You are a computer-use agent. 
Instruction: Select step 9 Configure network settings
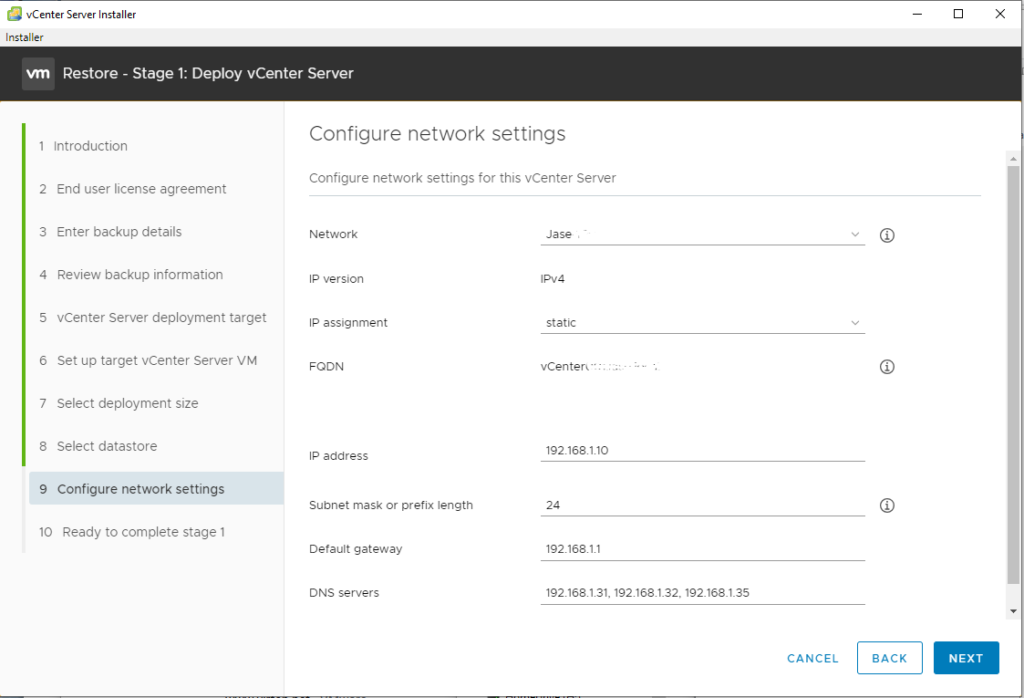[157, 488]
